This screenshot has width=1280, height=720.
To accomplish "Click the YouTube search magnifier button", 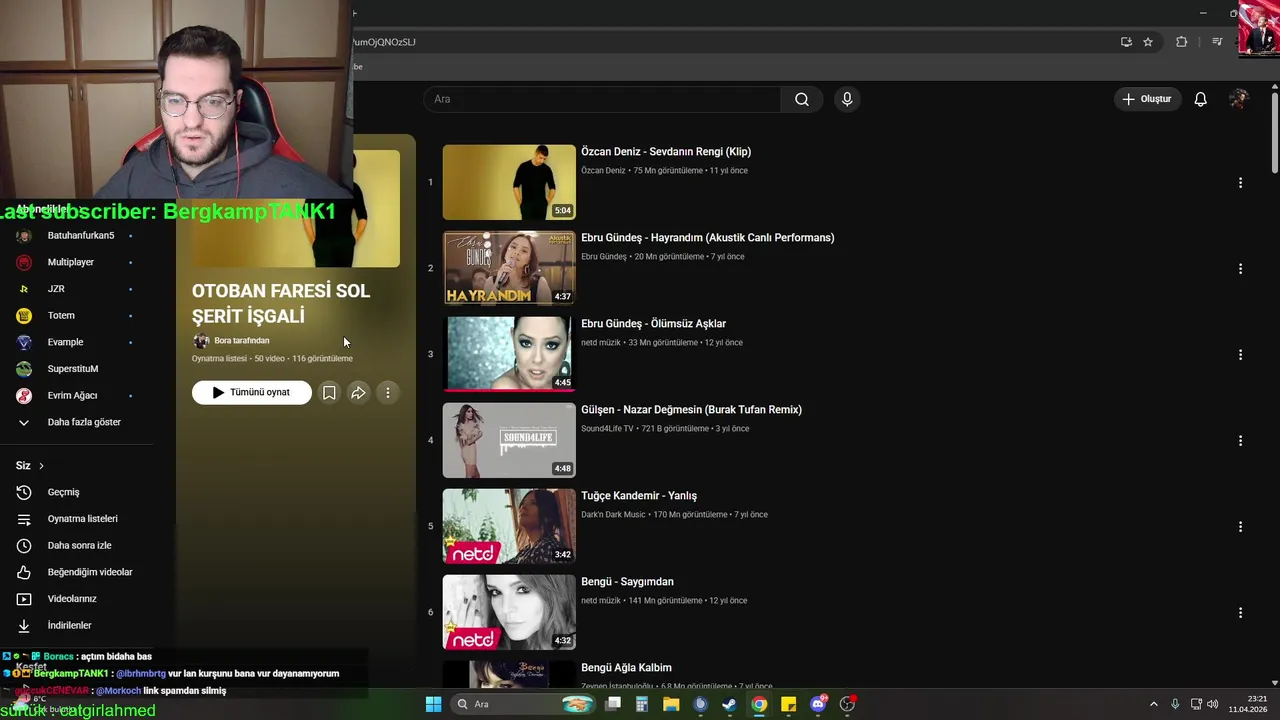I will 802,99.
